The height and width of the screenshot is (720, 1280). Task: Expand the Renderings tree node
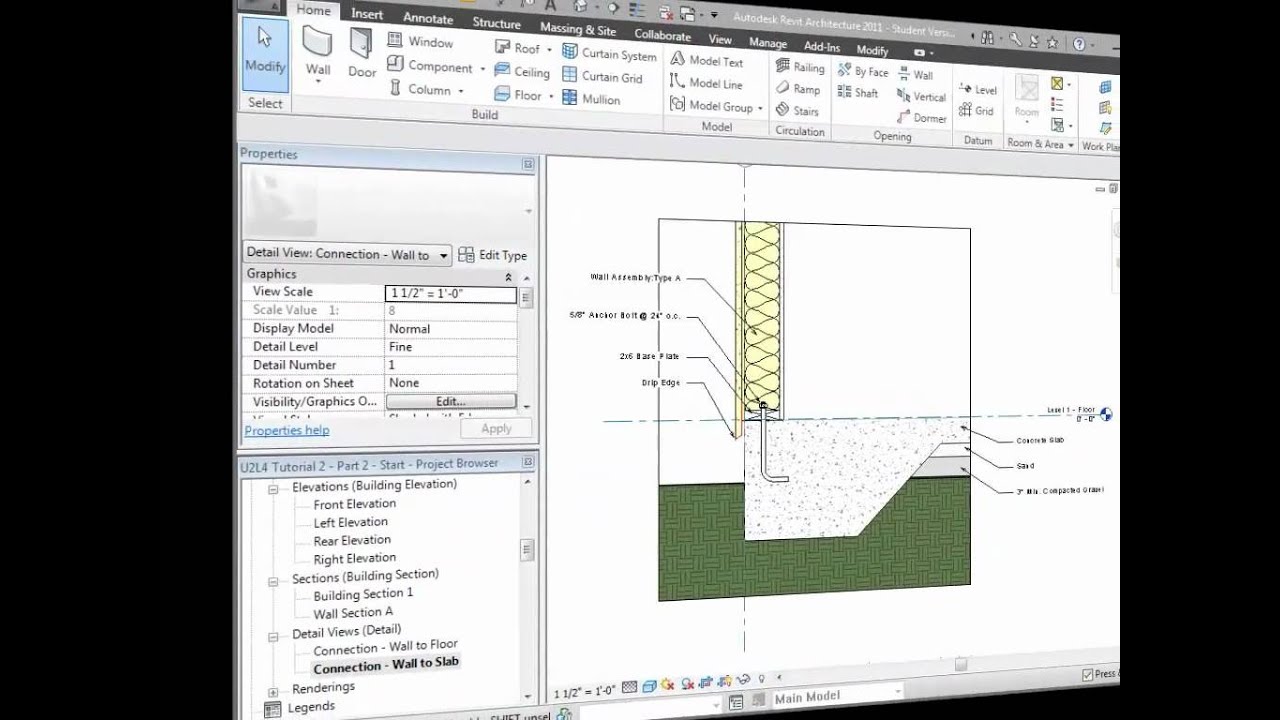[273, 691]
